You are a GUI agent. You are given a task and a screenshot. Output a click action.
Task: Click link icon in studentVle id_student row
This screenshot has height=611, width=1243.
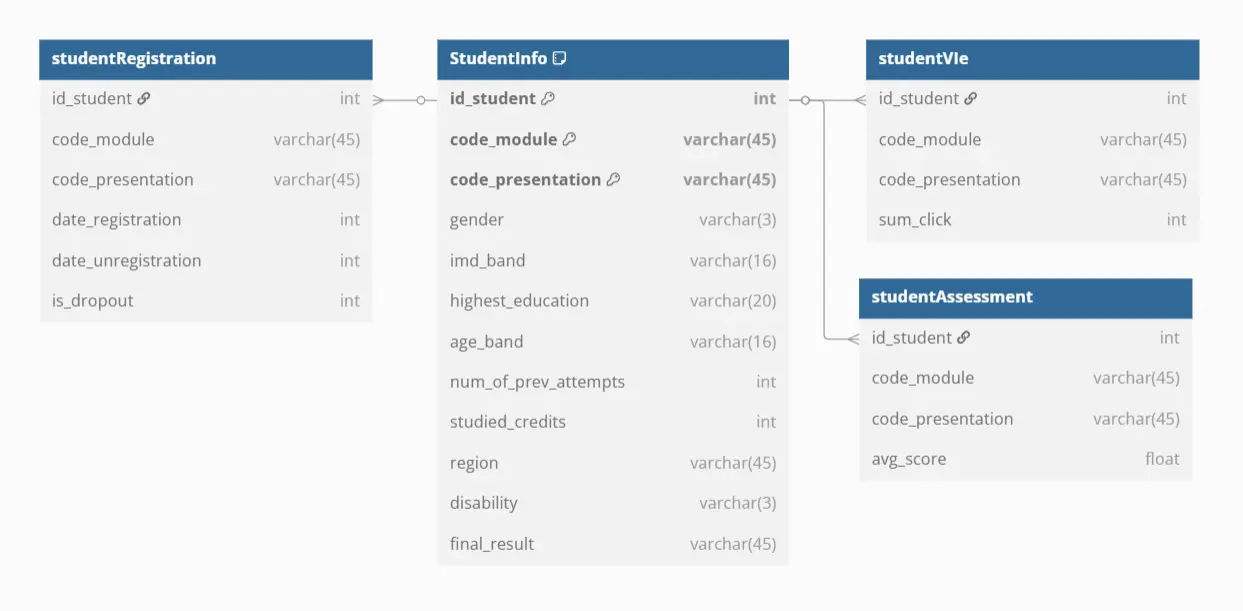[971, 99]
